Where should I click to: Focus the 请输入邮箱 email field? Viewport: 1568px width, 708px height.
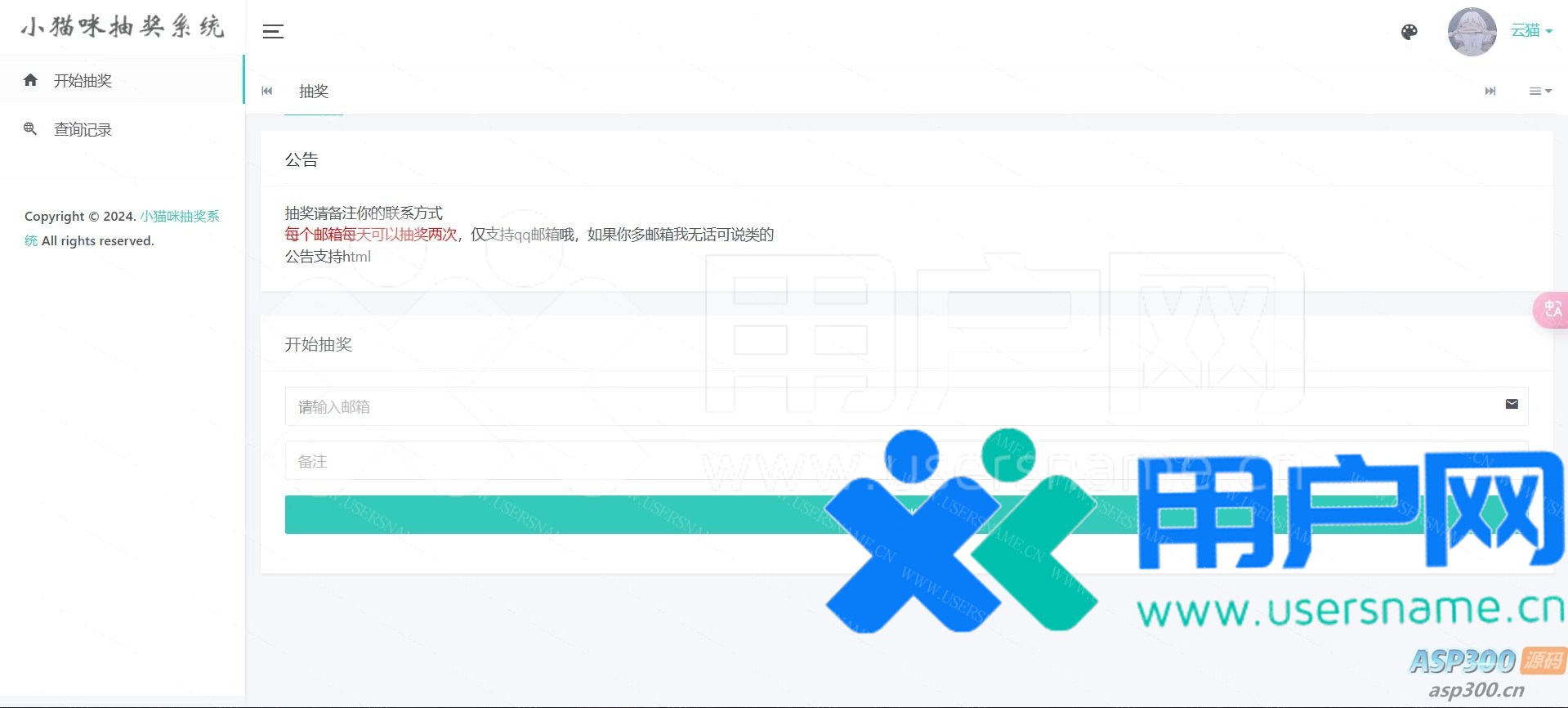coord(906,406)
